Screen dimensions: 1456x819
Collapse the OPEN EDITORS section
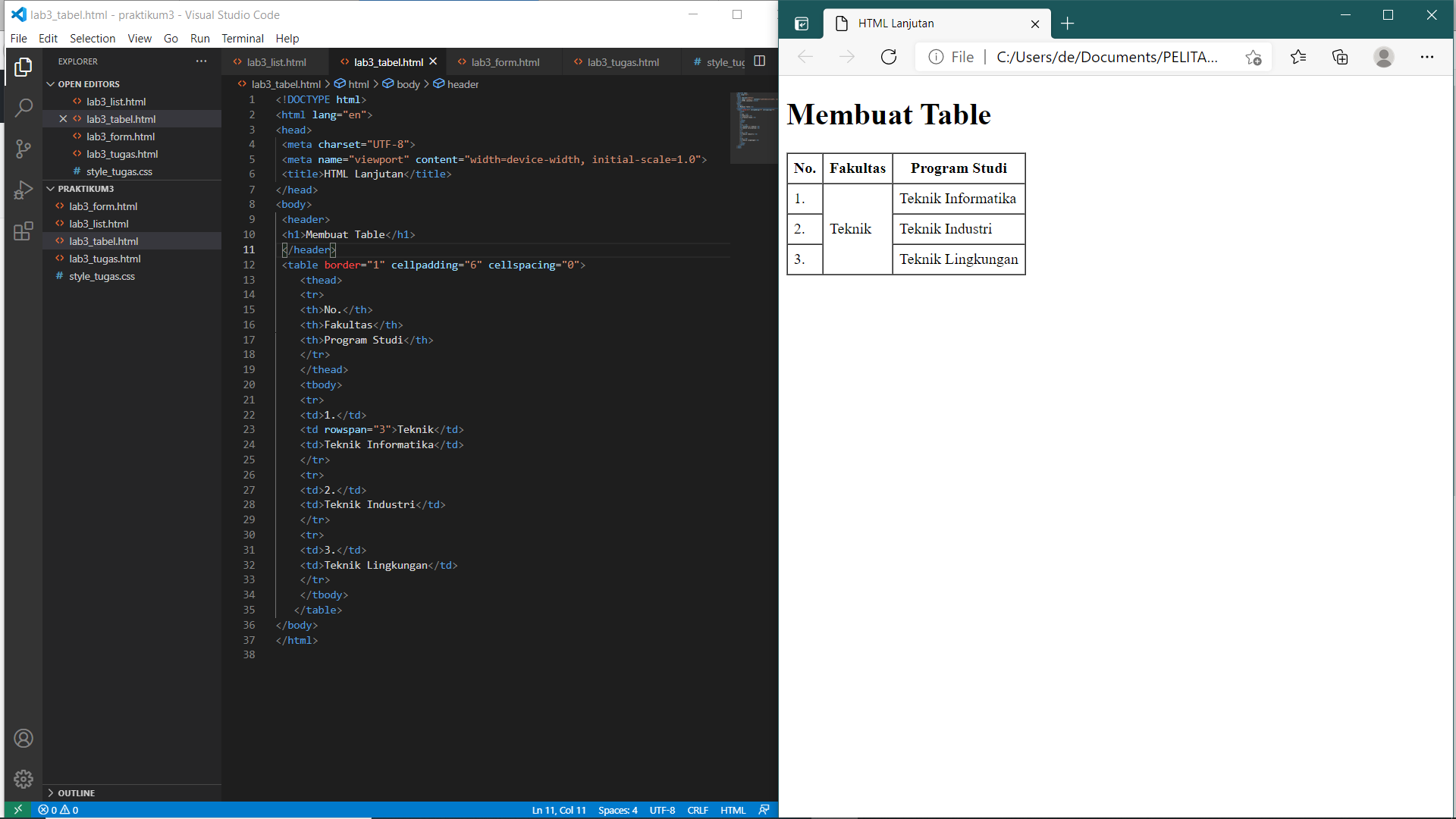[51, 83]
